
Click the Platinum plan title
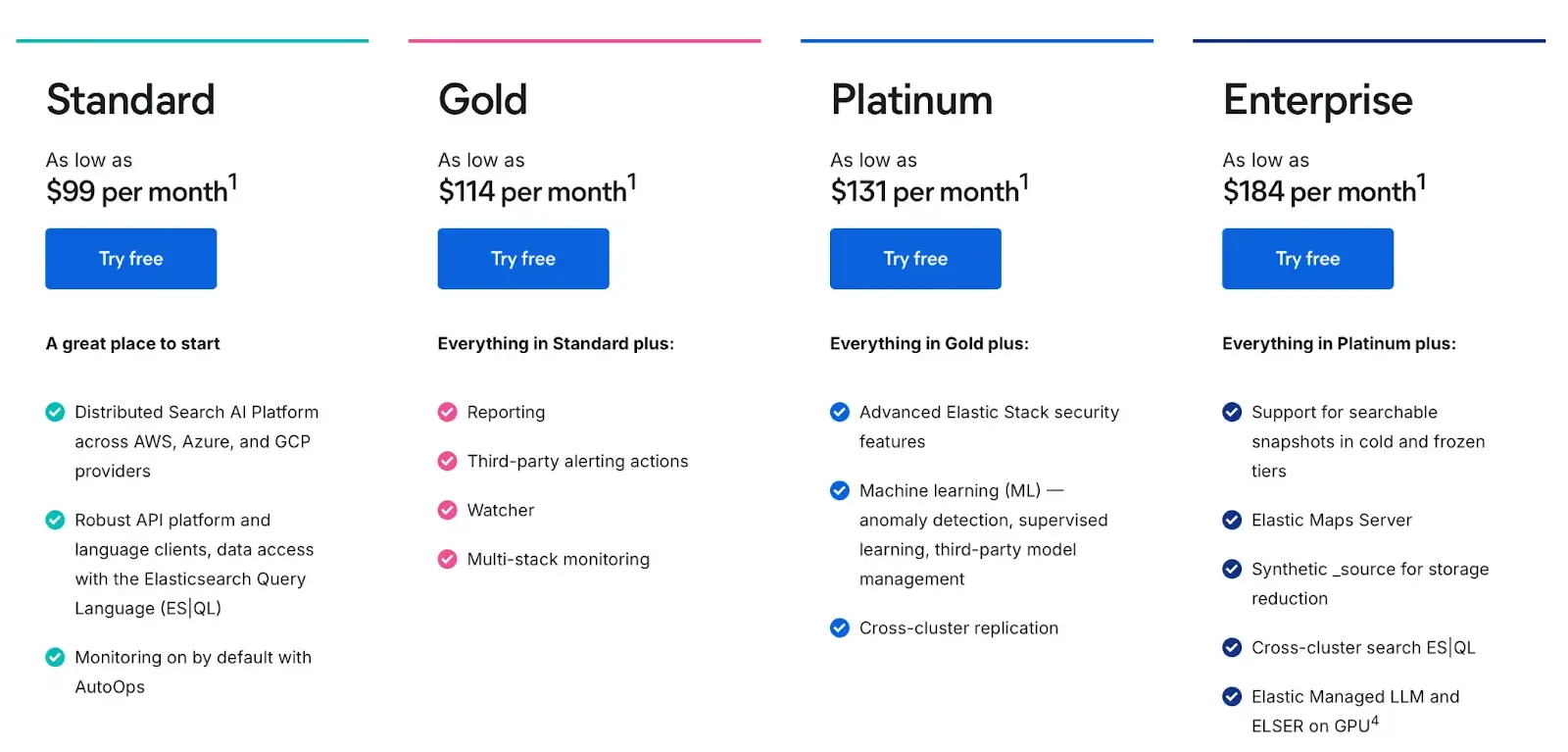click(911, 100)
